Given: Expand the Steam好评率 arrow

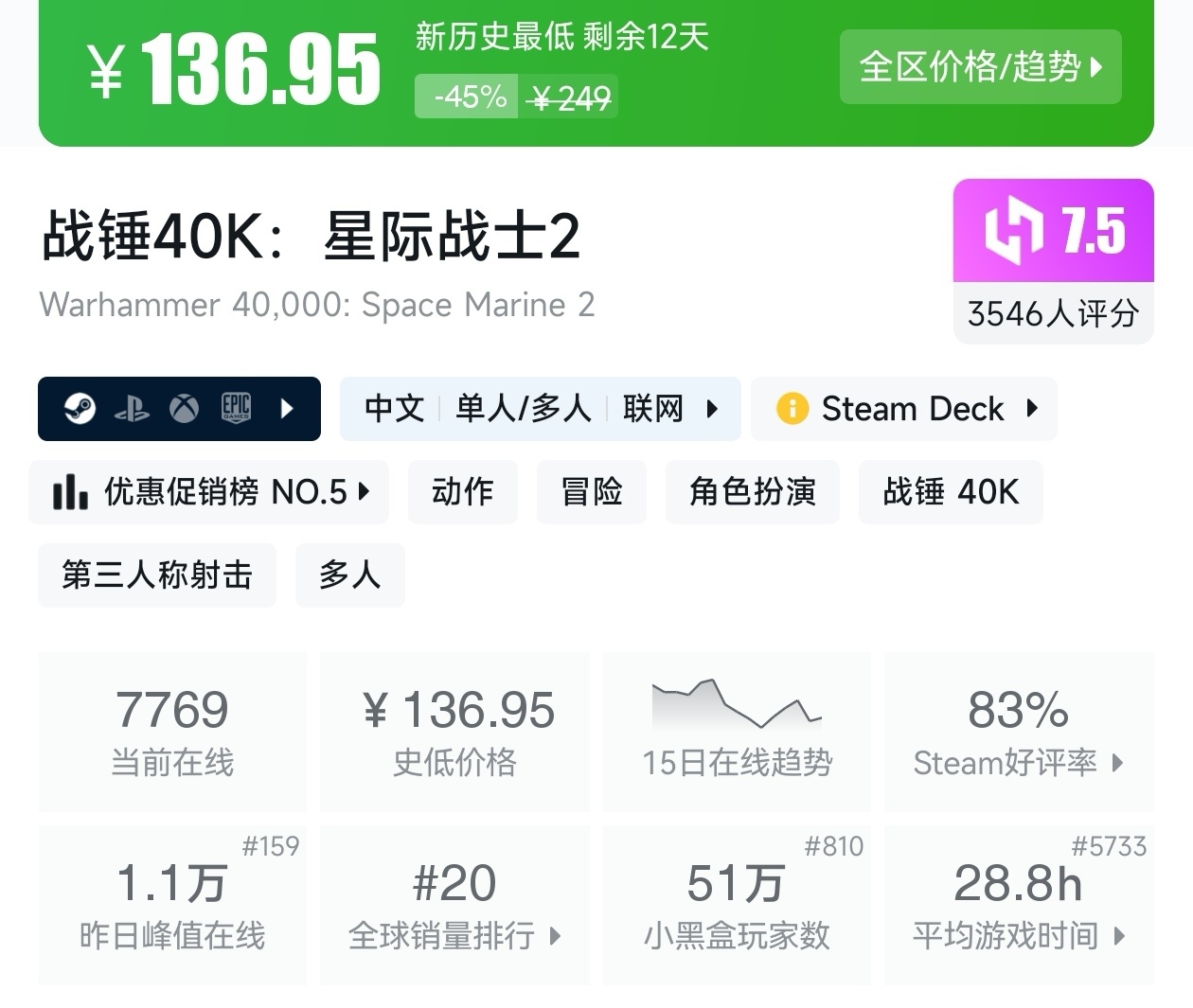Looking at the screenshot, I should click(x=1117, y=763).
